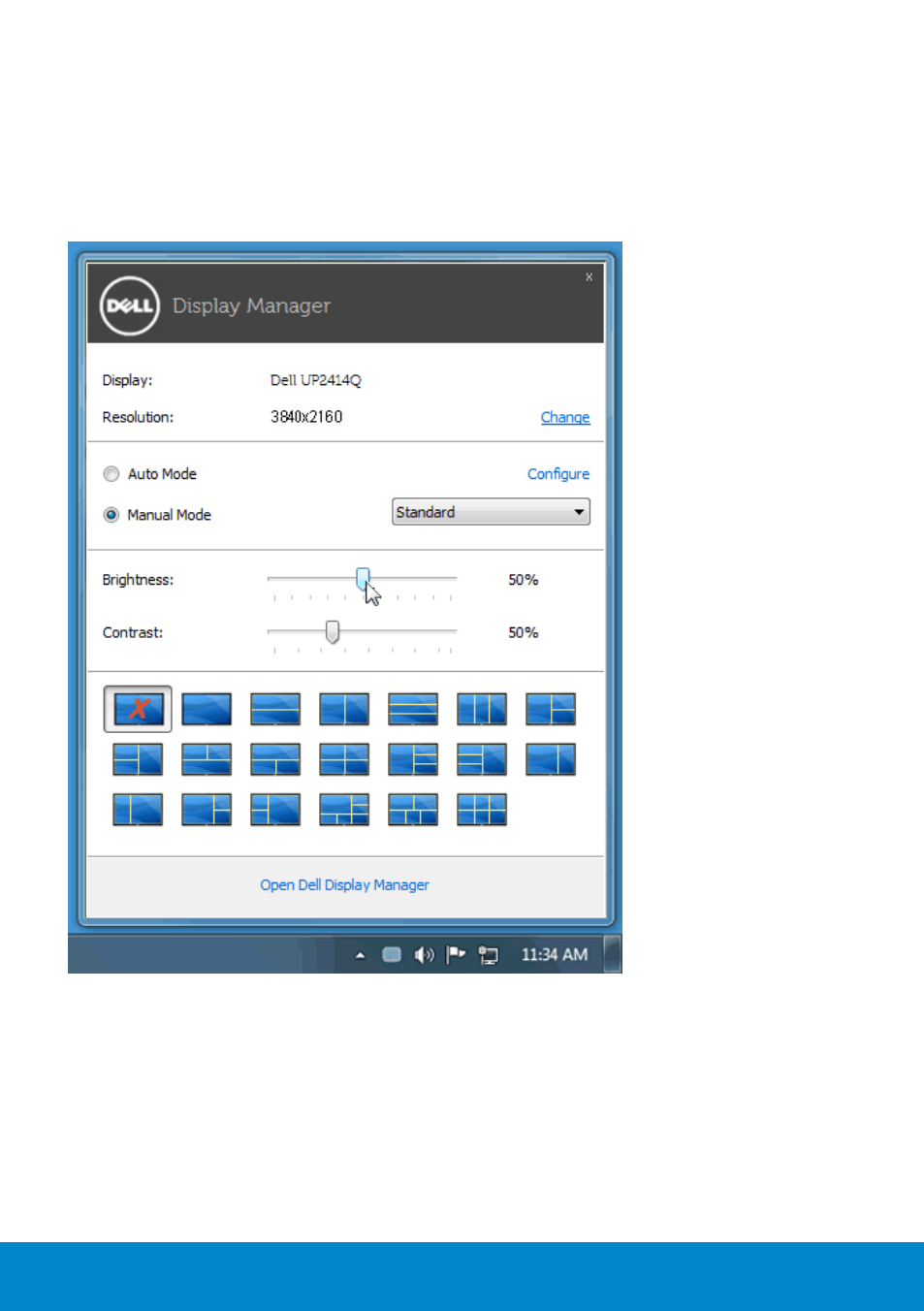Open the Action Center flag icon
Viewport: 924px width, 1311px height.
(456, 955)
